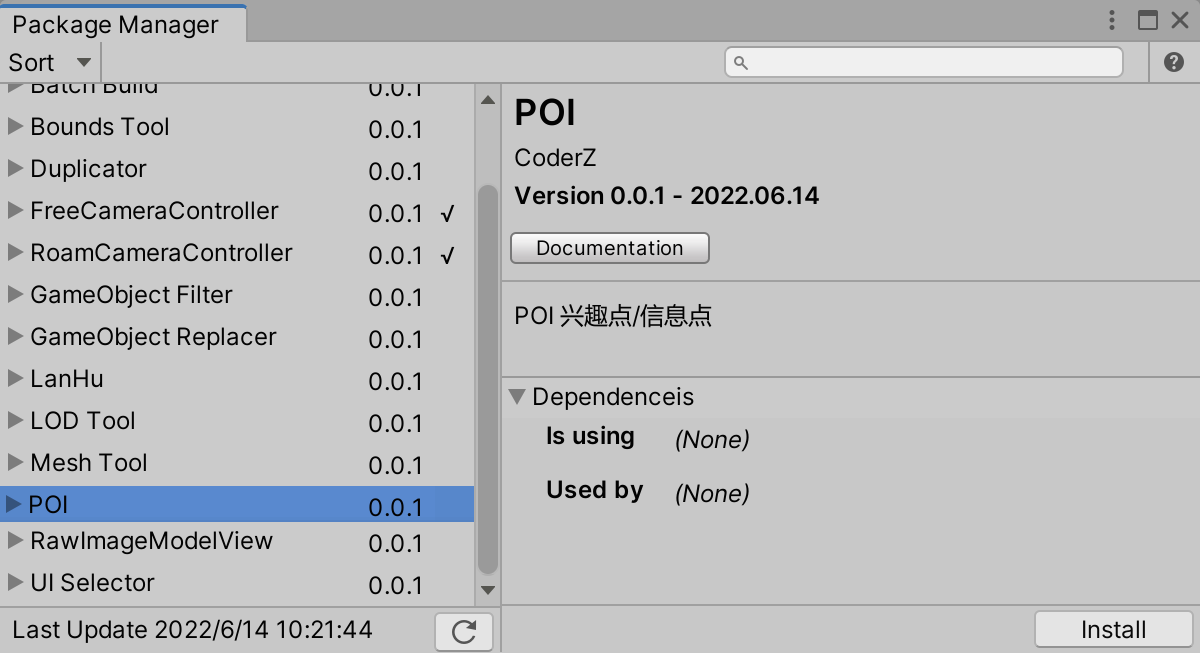The width and height of the screenshot is (1200, 653).
Task: Open the three-dot overflow menu
Action: tap(1111, 20)
